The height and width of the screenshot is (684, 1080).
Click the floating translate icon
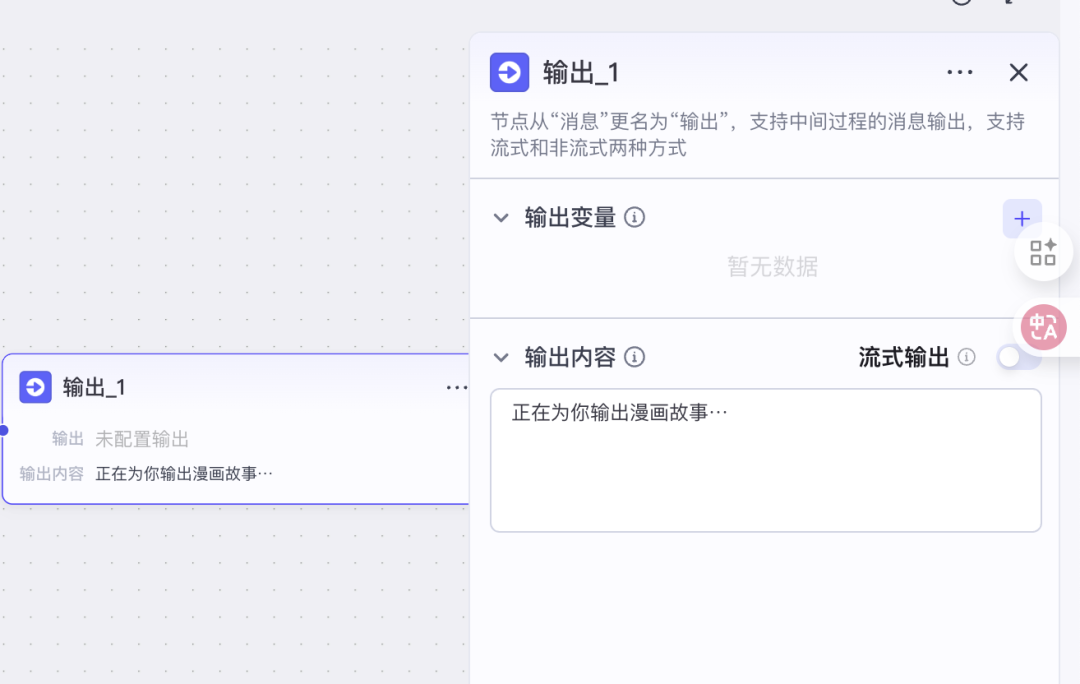1043,327
